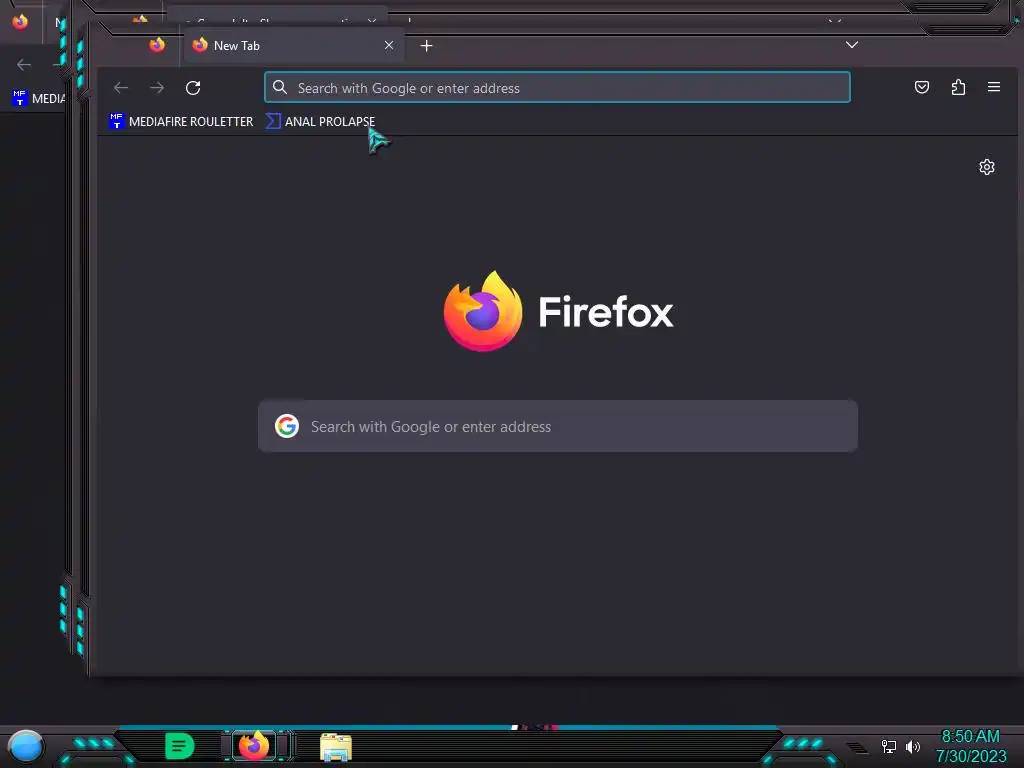Focus the address bar search field
1024x768 pixels.
(x=557, y=87)
